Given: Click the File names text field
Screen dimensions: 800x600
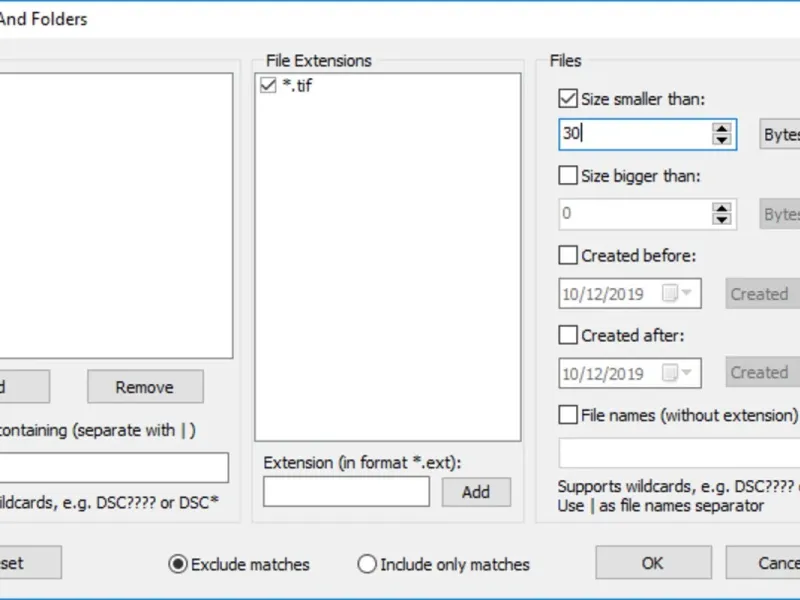Looking at the screenshot, I should (x=679, y=453).
